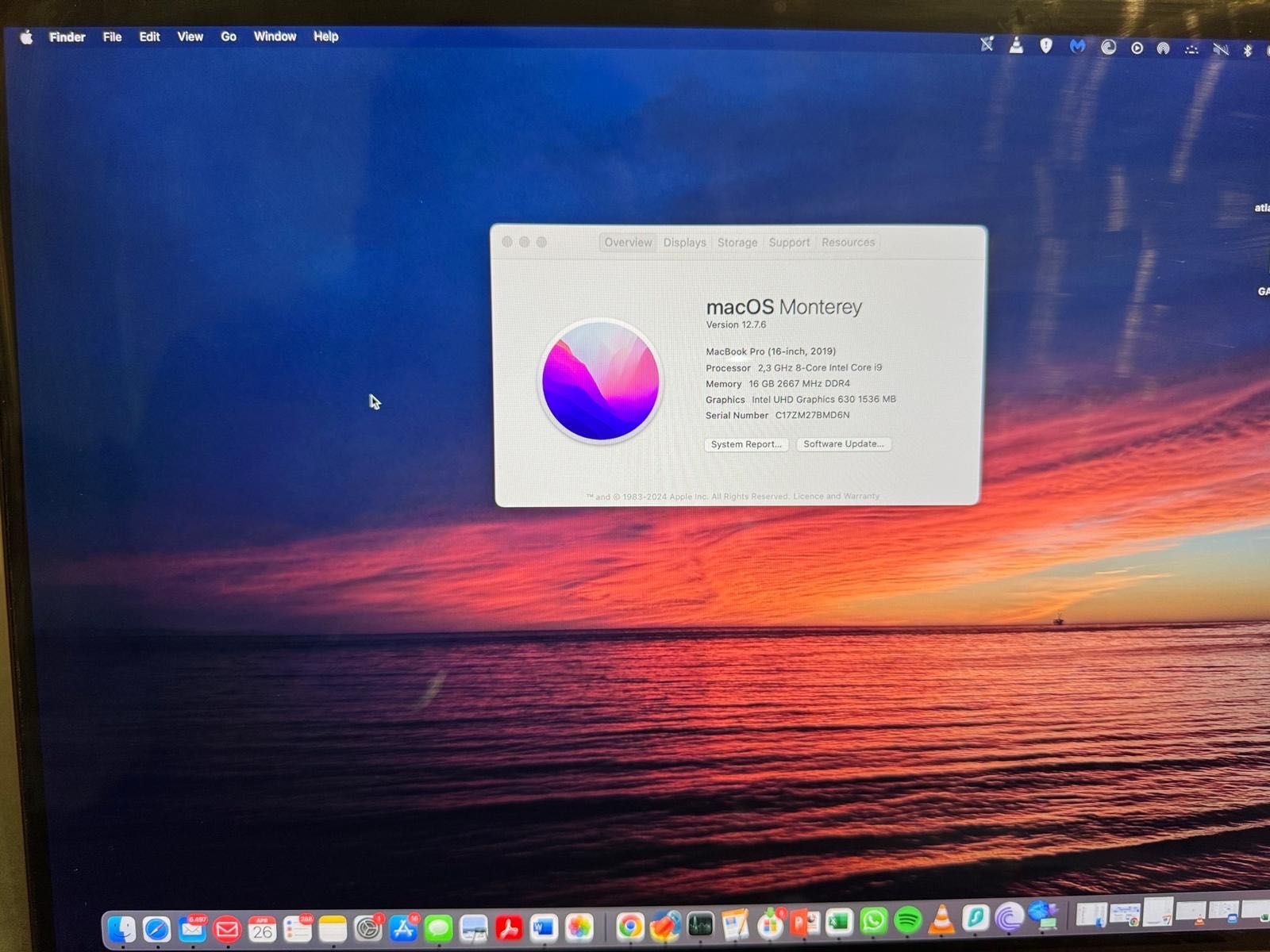
Task: Open Calendar showing 26 in Dock
Action: [x=262, y=927]
